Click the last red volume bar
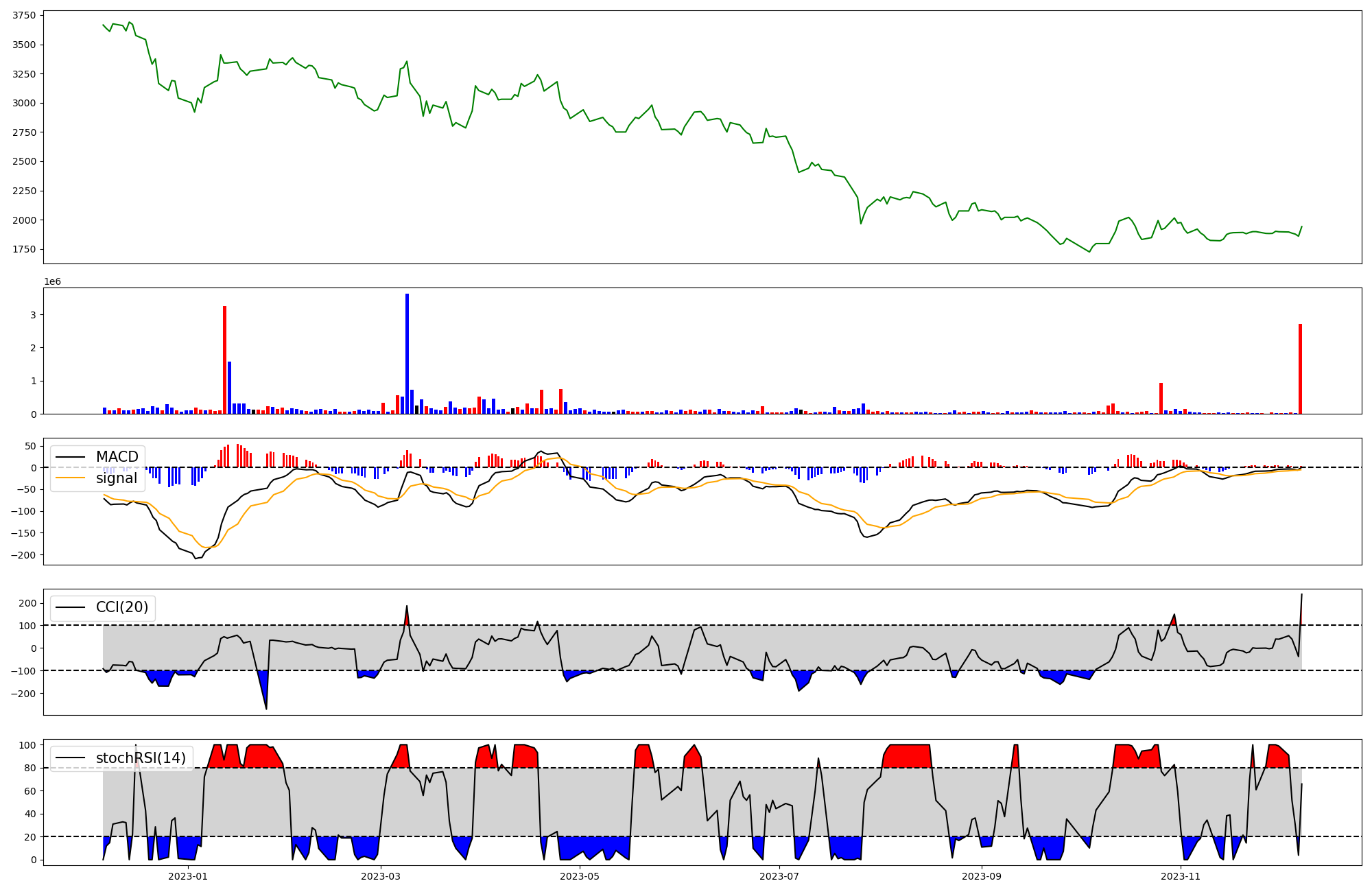1372x892 pixels. point(1300,369)
